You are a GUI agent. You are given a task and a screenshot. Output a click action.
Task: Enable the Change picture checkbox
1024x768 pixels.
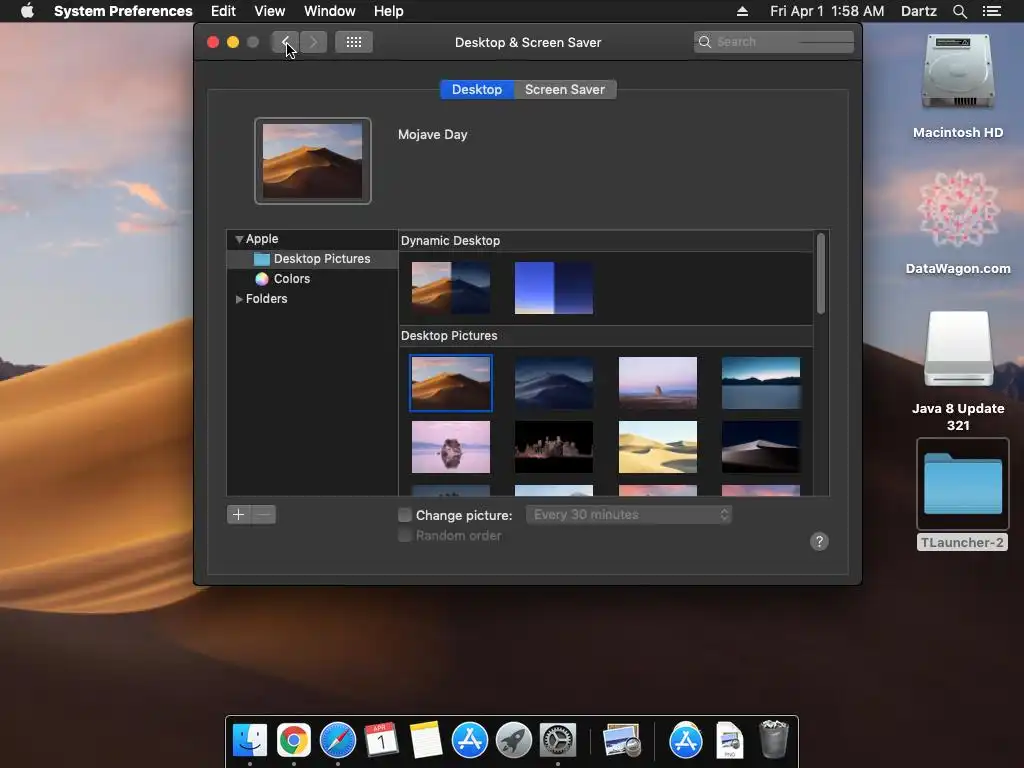(x=405, y=515)
